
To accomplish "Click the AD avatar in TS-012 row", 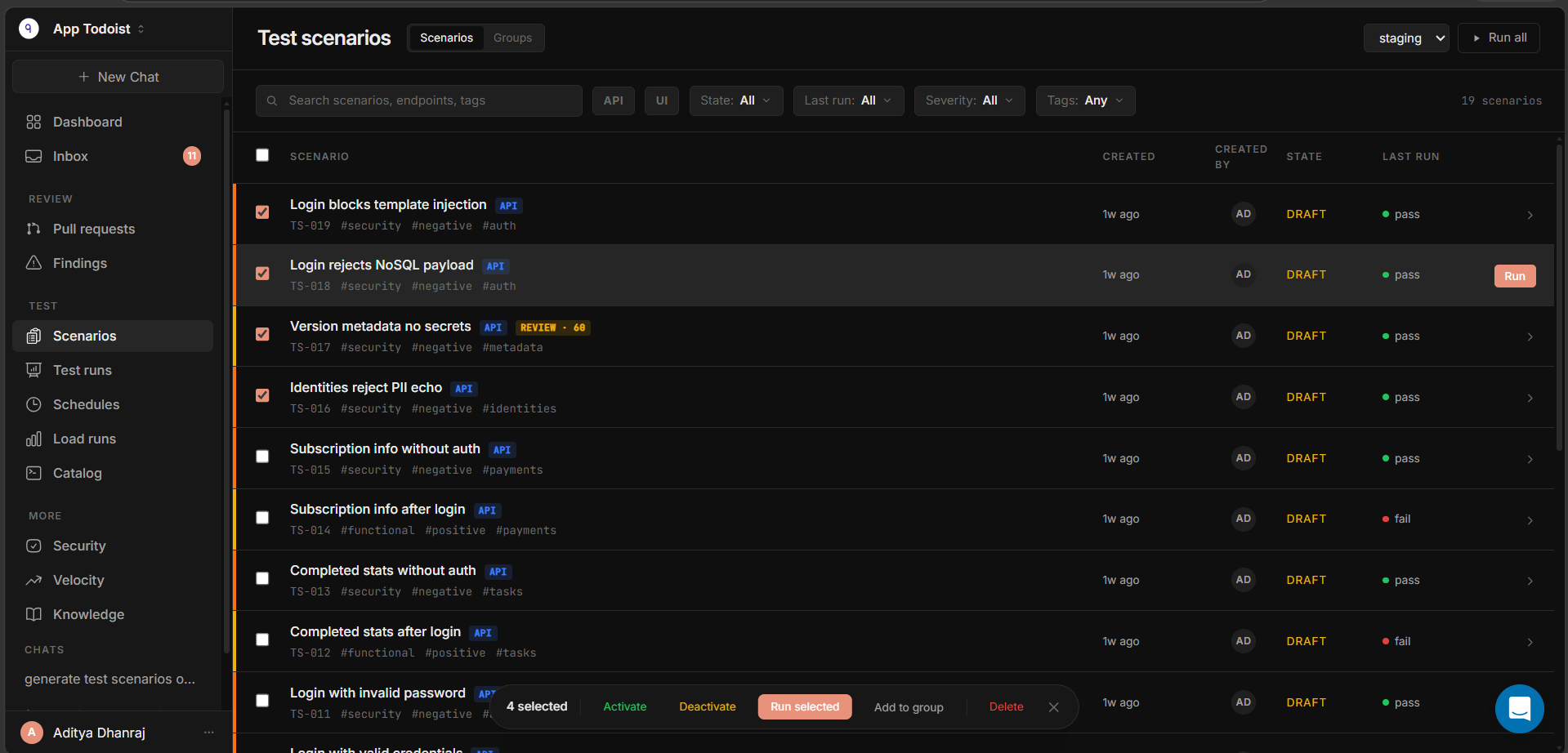I will click(x=1244, y=641).
